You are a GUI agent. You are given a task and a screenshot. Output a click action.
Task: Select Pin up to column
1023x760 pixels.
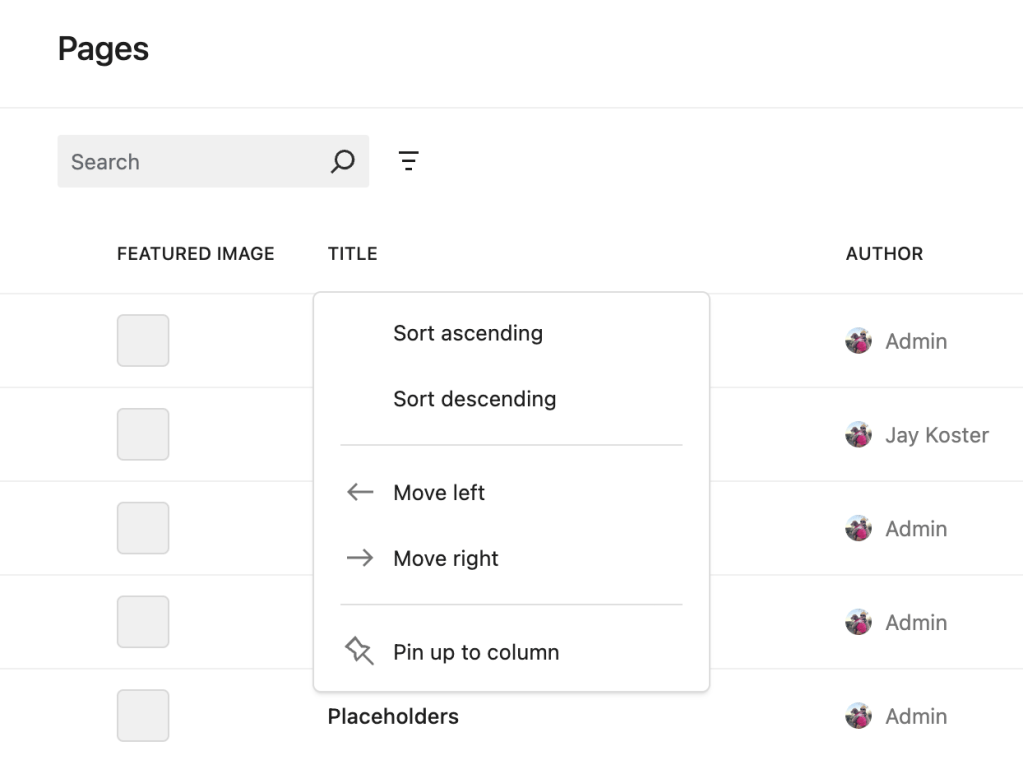[475, 652]
